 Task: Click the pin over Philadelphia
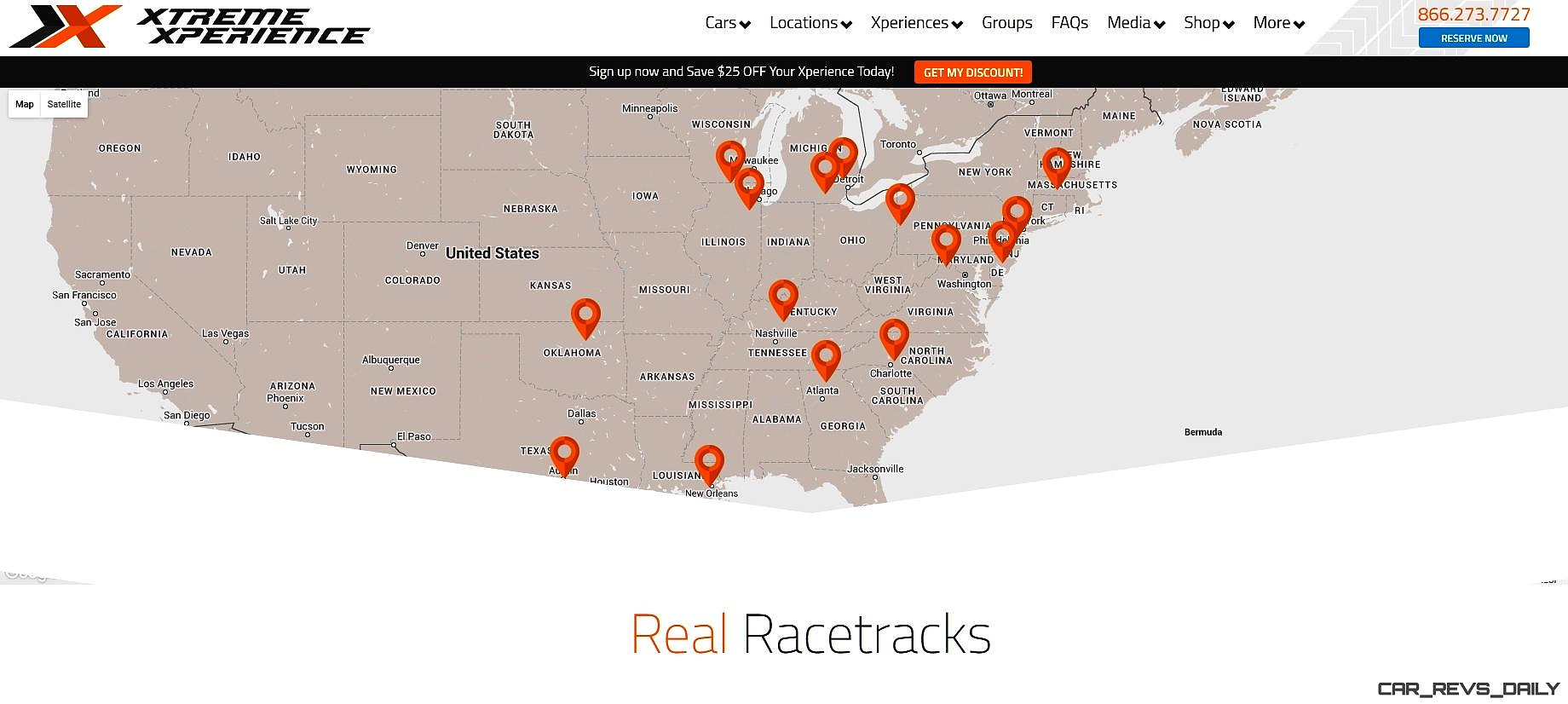[x=1002, y=241]
